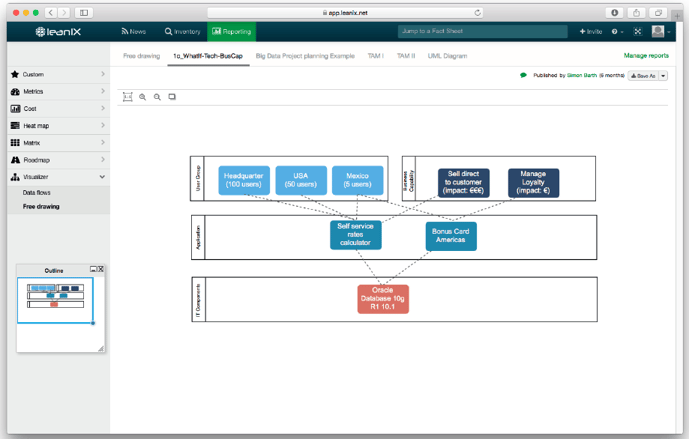Click the Safari back button
The image size is (689, 439).
(51, 13)
